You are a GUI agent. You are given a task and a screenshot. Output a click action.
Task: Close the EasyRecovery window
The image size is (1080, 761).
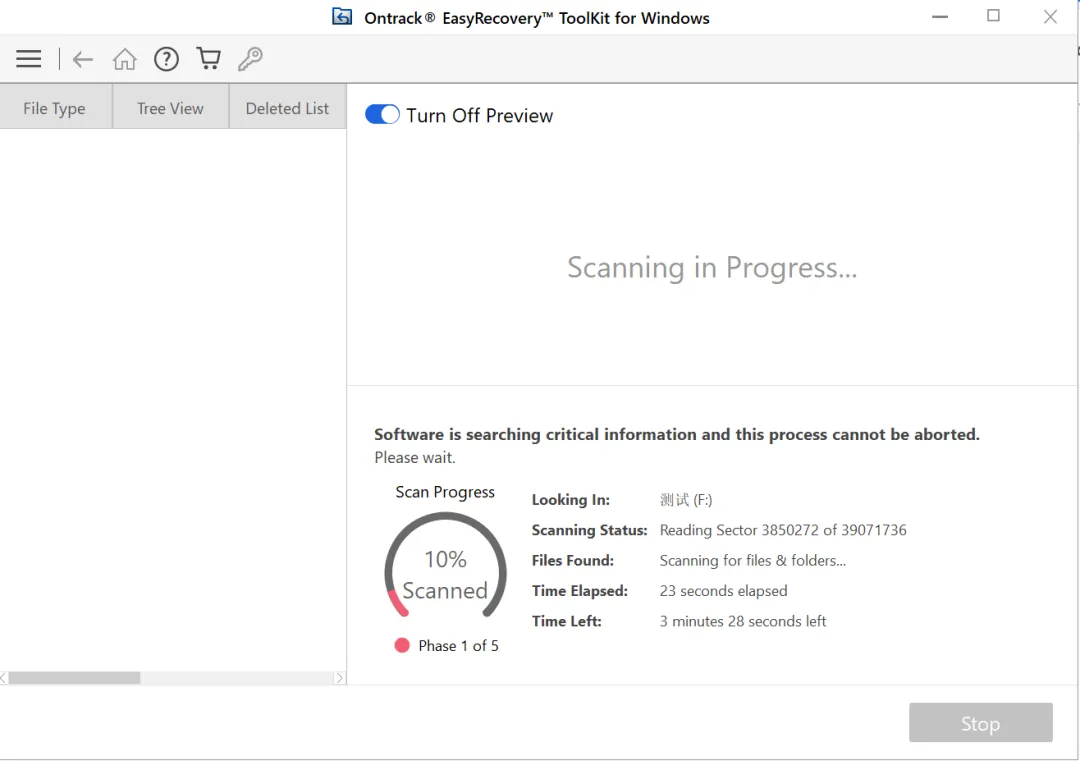tap(1050, 17)
